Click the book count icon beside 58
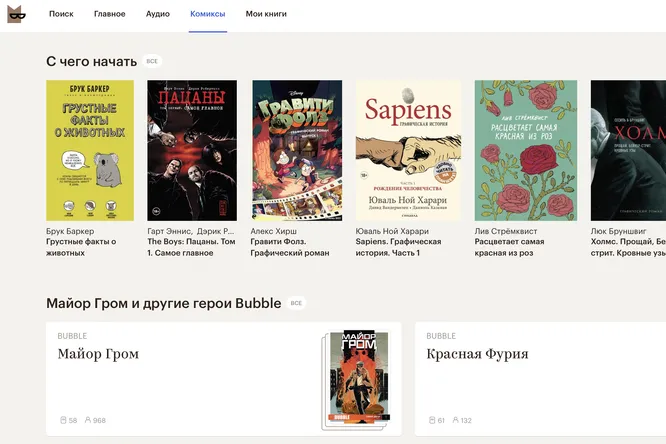 [63, 420]
